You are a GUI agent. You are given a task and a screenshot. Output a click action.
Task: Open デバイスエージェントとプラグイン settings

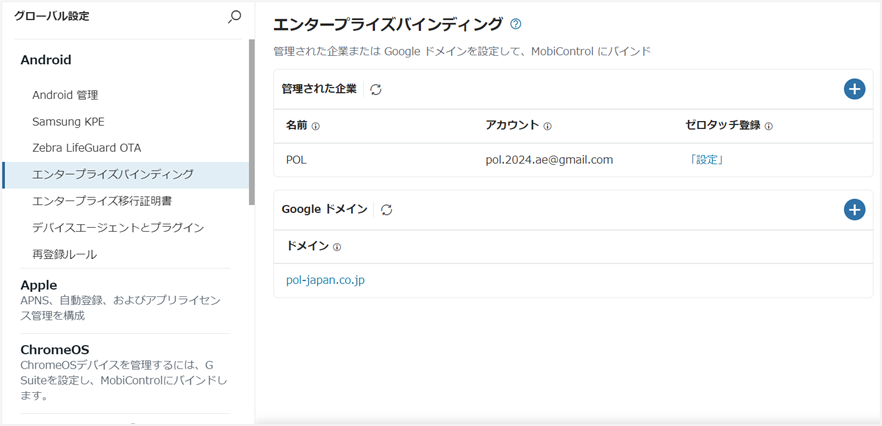pos(118,228)
